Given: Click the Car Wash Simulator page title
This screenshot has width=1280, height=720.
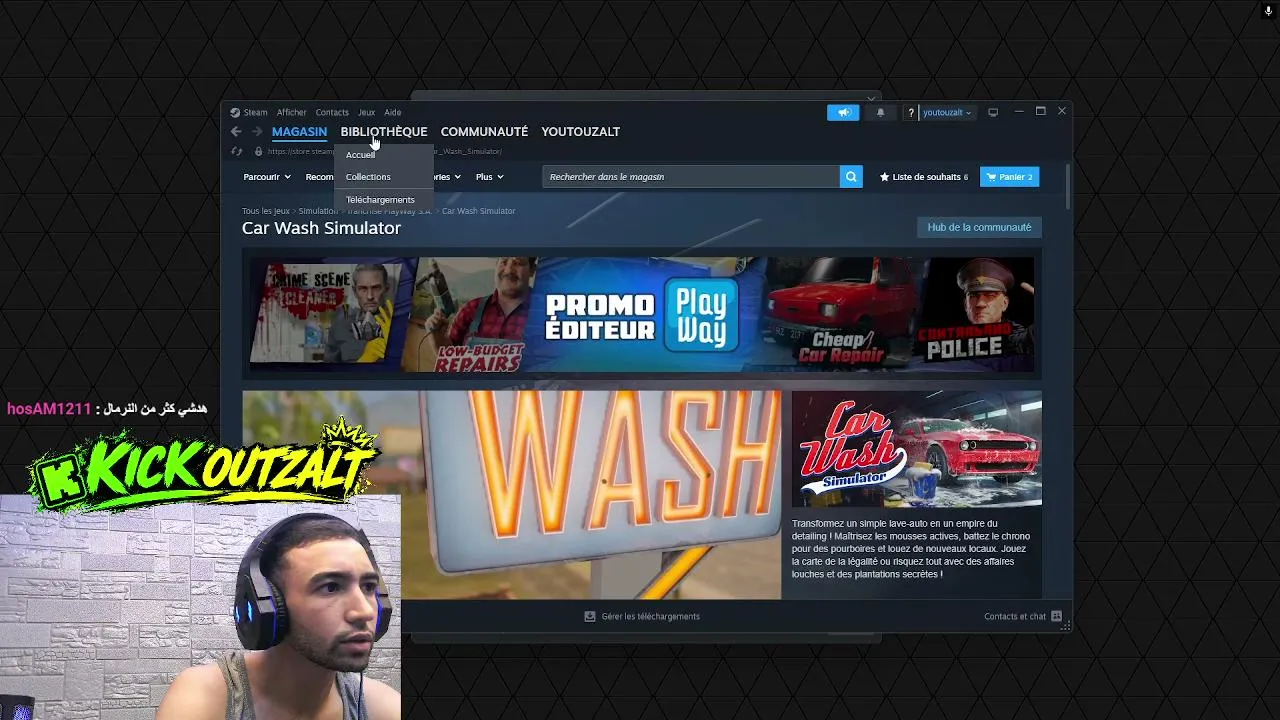Looking at the screenshot, I should [321, 228].
